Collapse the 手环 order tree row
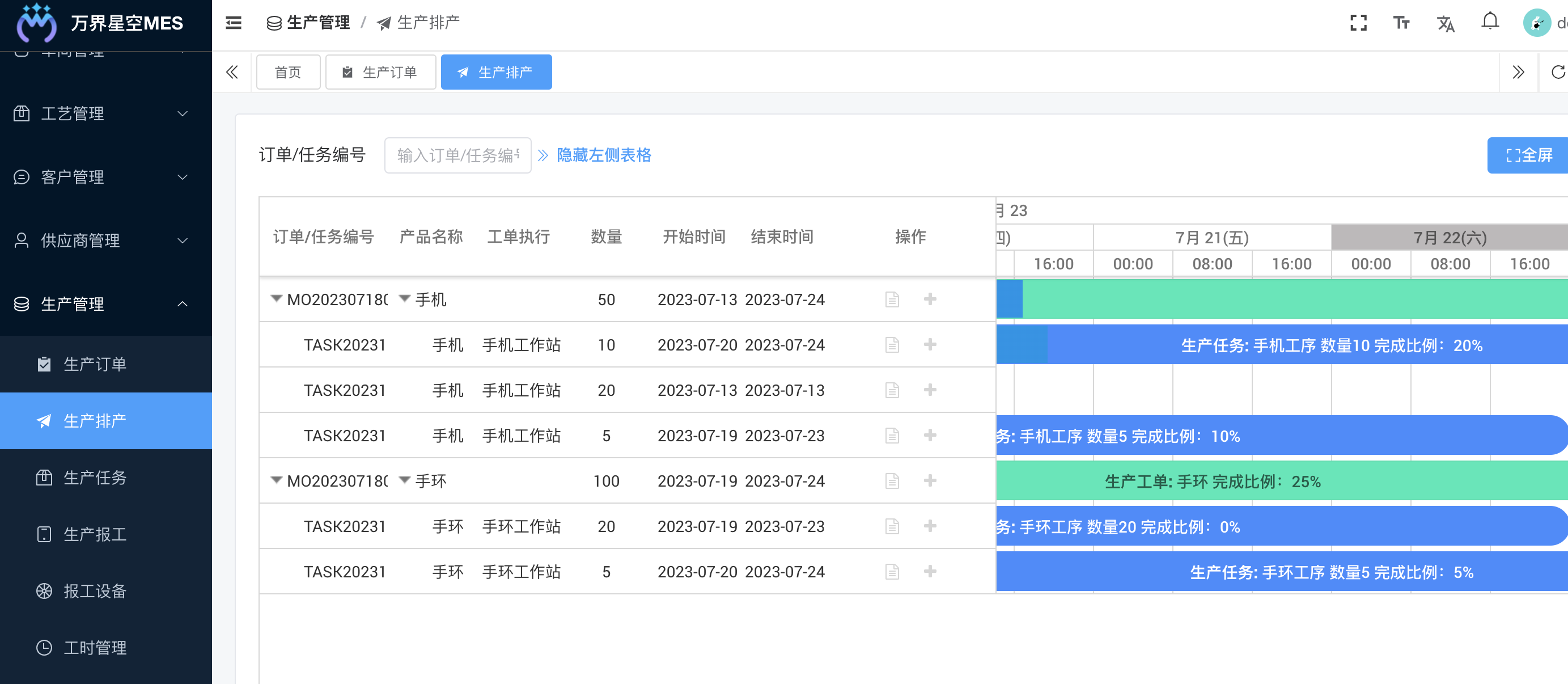This screenshot has width=1568, height=684. point(276,480)
